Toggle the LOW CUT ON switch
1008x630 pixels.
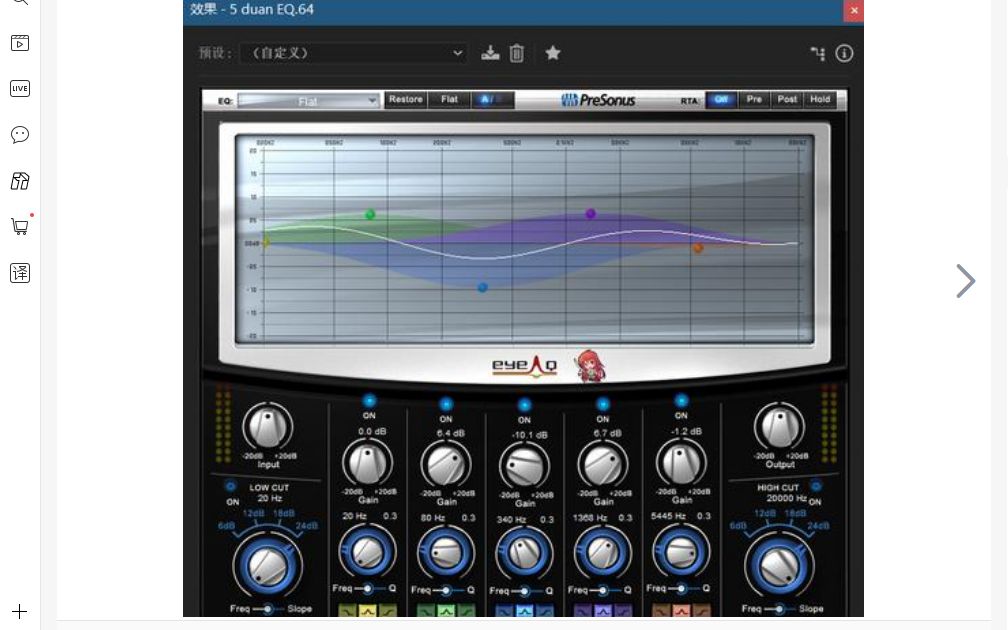231,487
